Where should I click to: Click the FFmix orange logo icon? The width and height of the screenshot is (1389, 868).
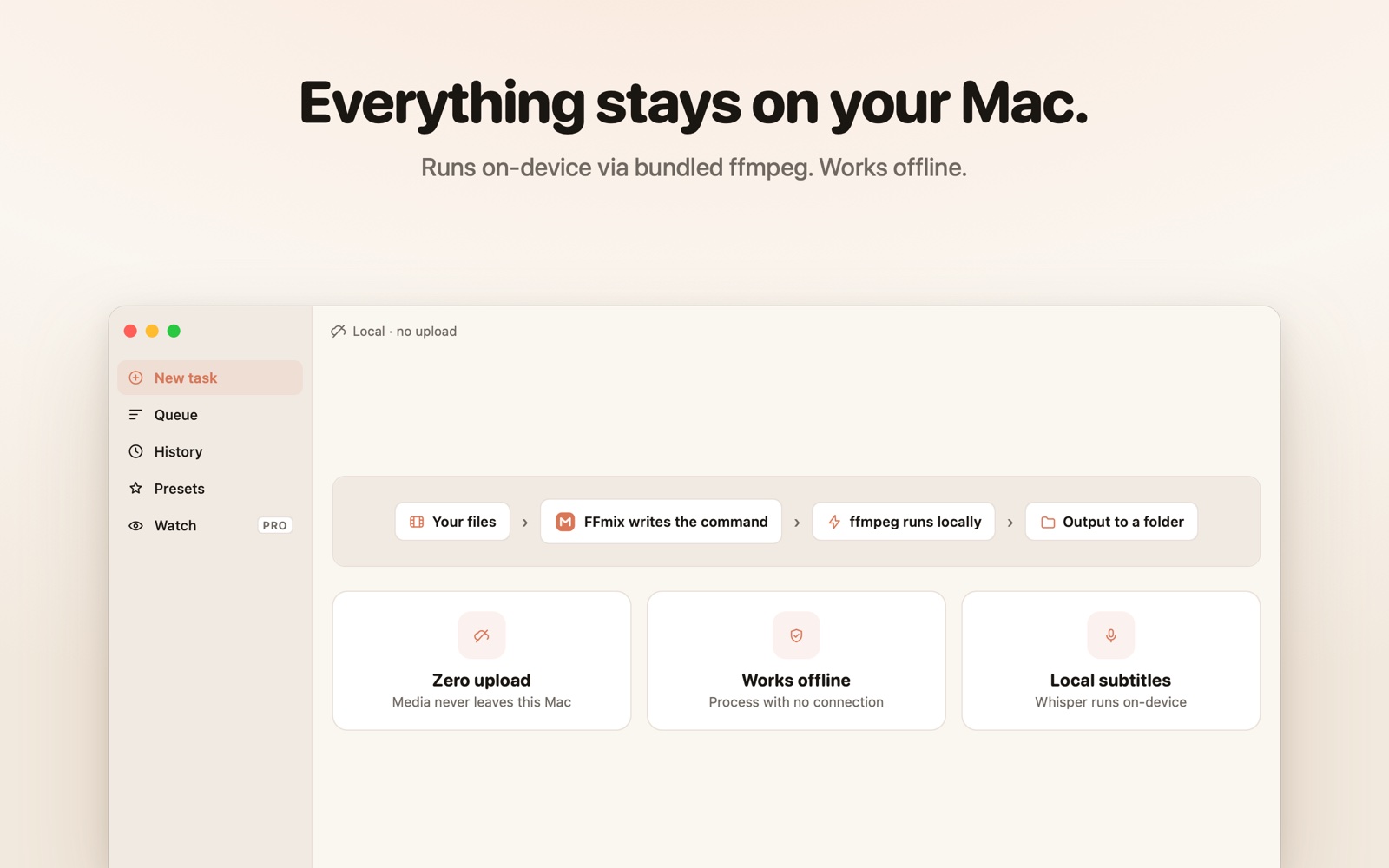click(x=565, y=522)
